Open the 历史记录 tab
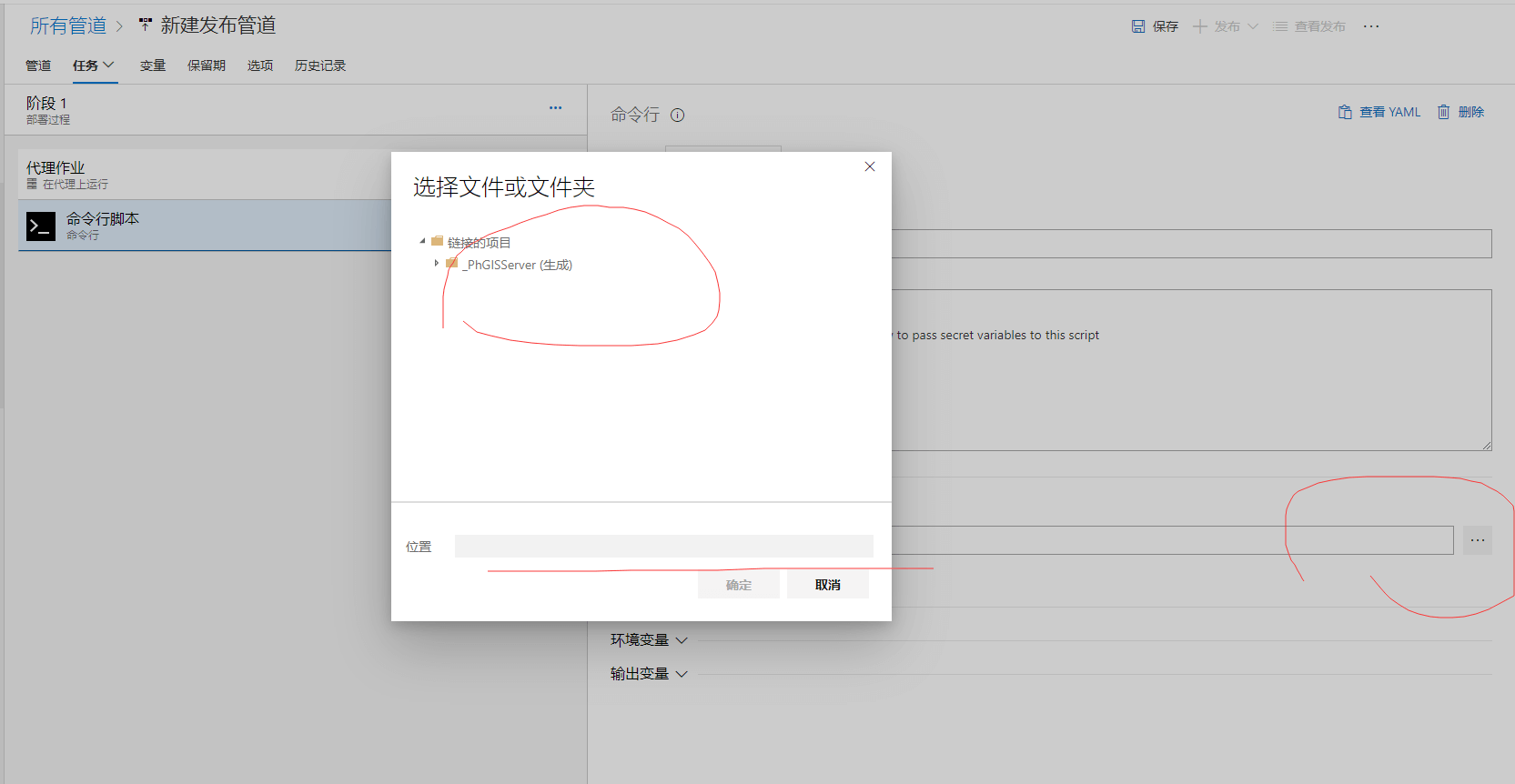The height and width of the screenshot is (784, 1515). point(320,65)
